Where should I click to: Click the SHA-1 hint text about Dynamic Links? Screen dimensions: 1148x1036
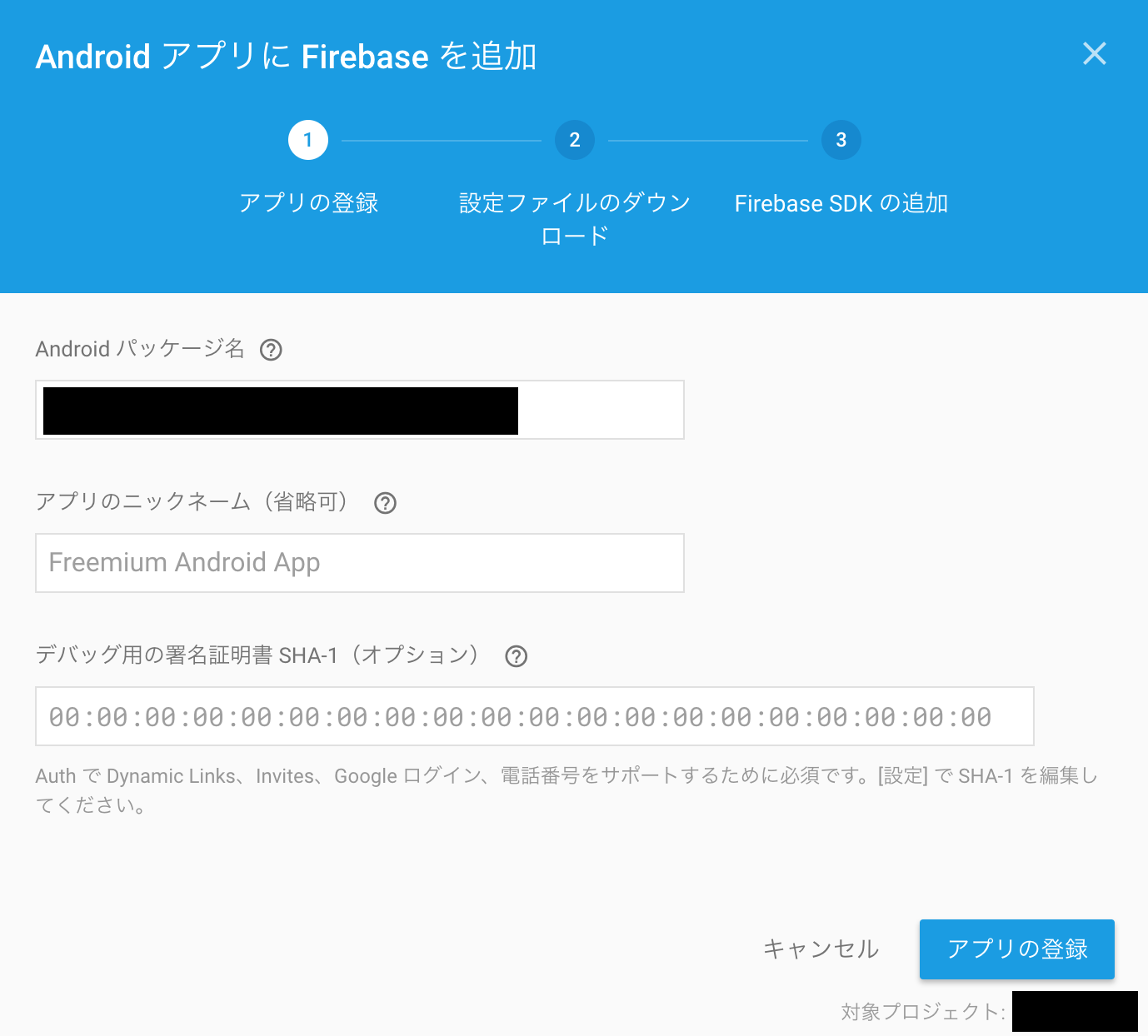click(x=567, y=790)
